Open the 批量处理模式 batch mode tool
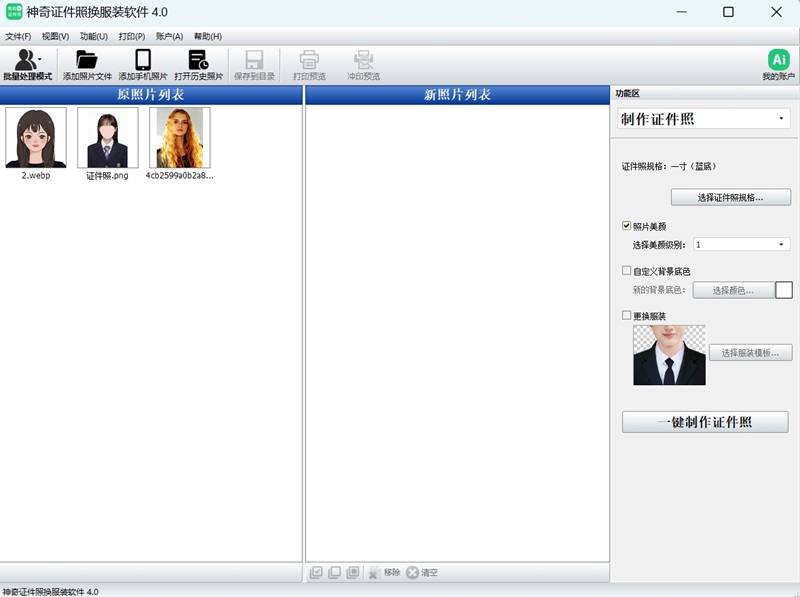800x597 pixels. (27, 64)
